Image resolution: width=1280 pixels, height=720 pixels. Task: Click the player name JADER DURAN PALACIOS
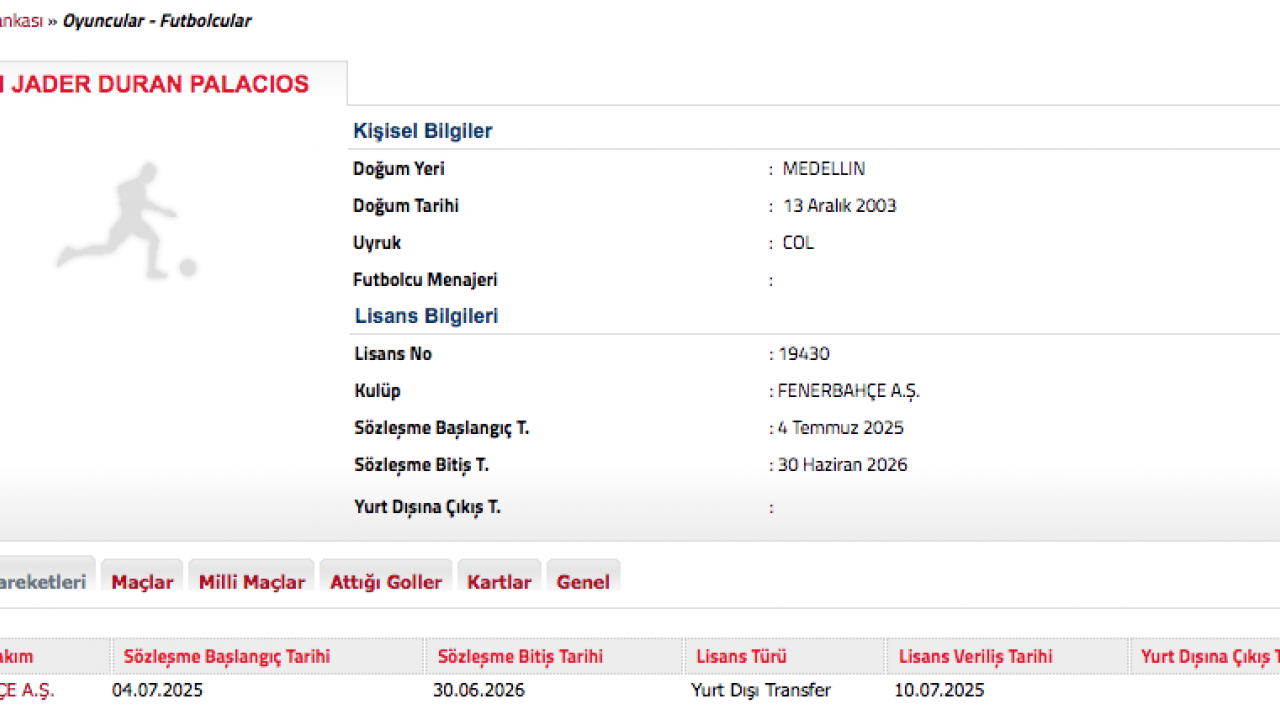click(x=155, y=84)
